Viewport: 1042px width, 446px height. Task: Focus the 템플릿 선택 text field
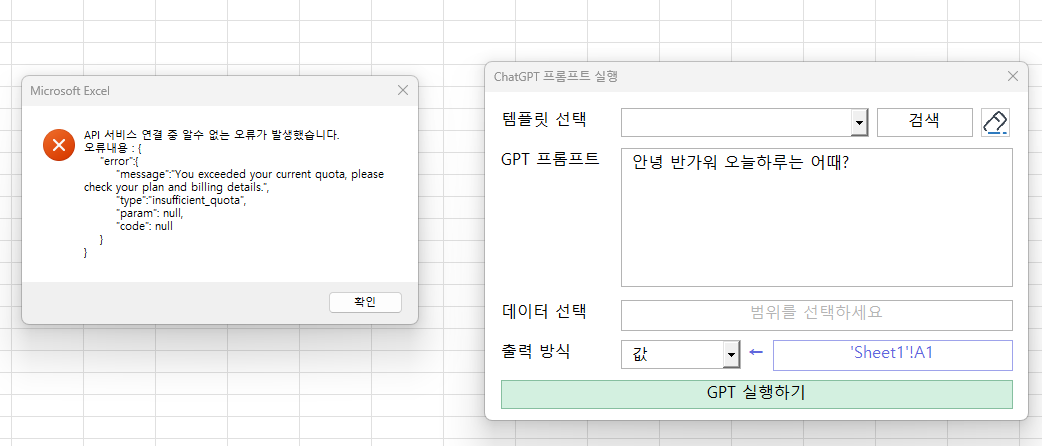click(735, 122)
